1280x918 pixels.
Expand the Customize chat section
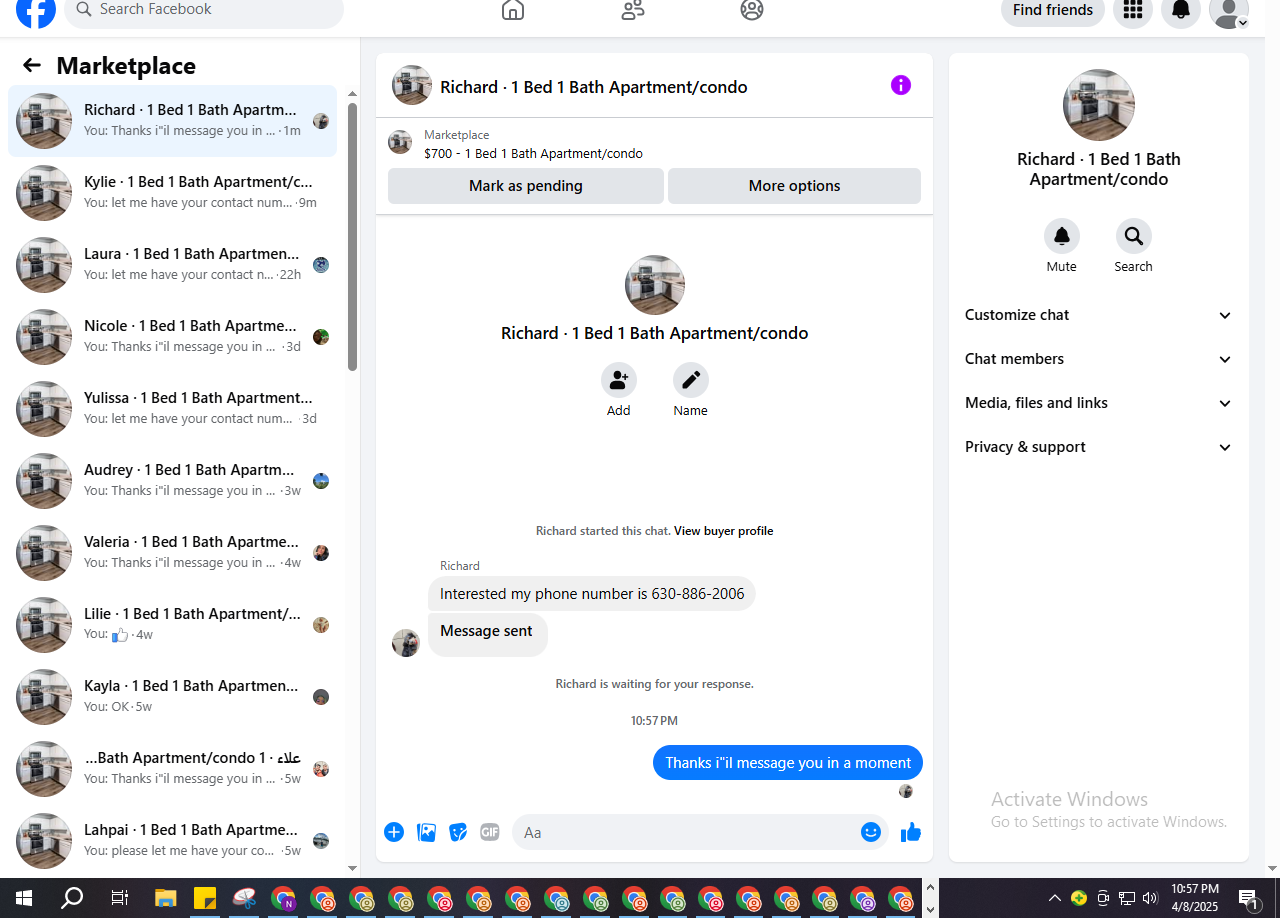point(1099,315)
